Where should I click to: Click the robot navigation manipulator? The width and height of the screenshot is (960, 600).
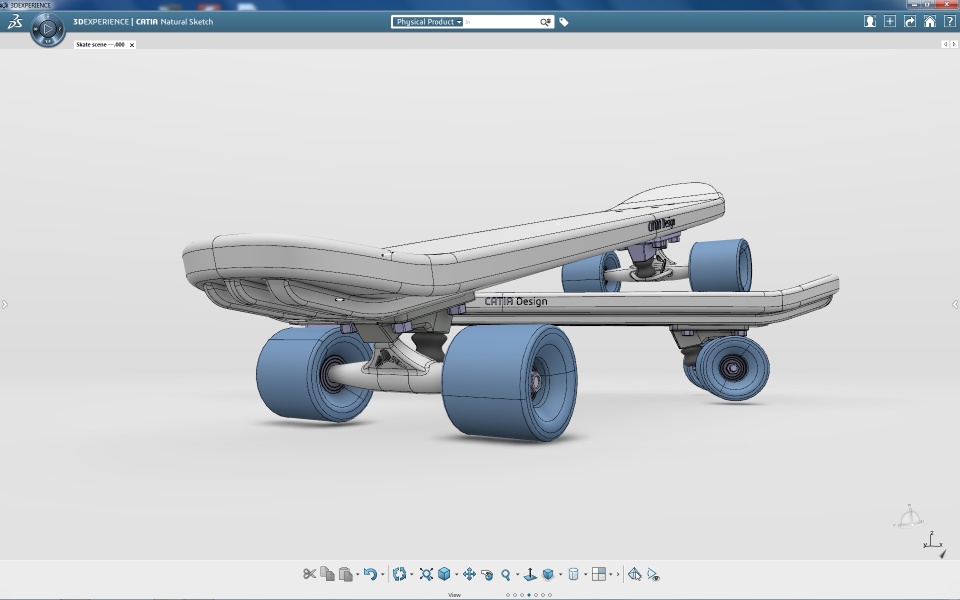coord(909,517)
